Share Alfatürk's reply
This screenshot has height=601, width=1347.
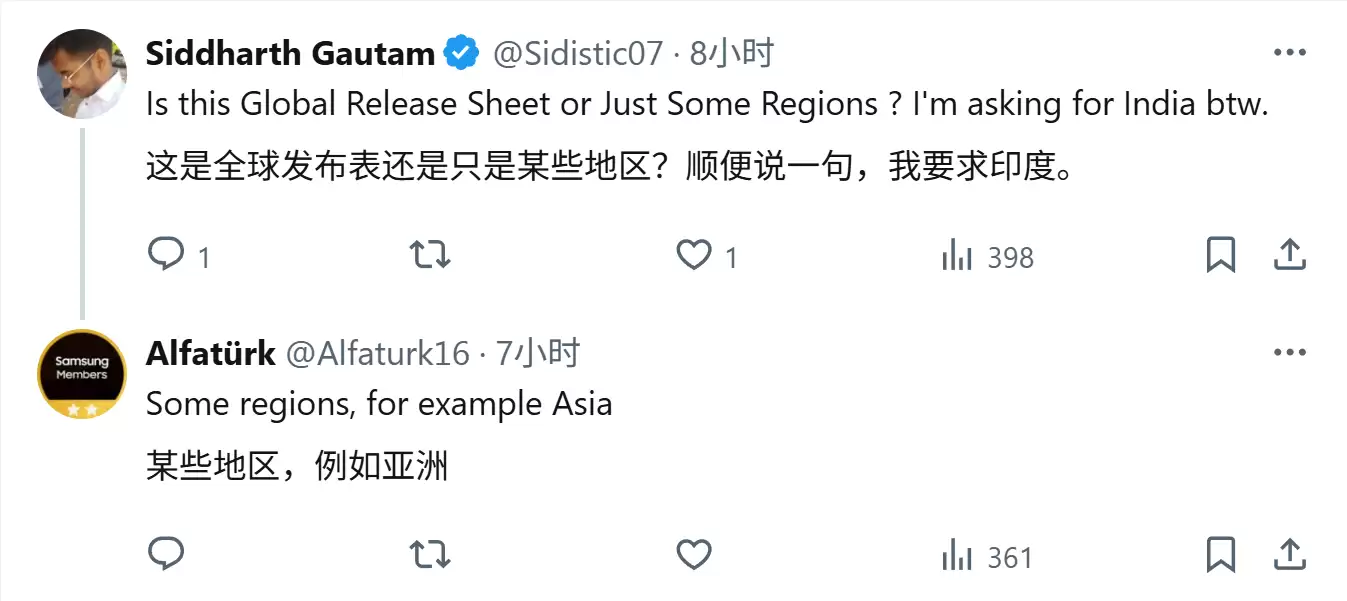1290,553
